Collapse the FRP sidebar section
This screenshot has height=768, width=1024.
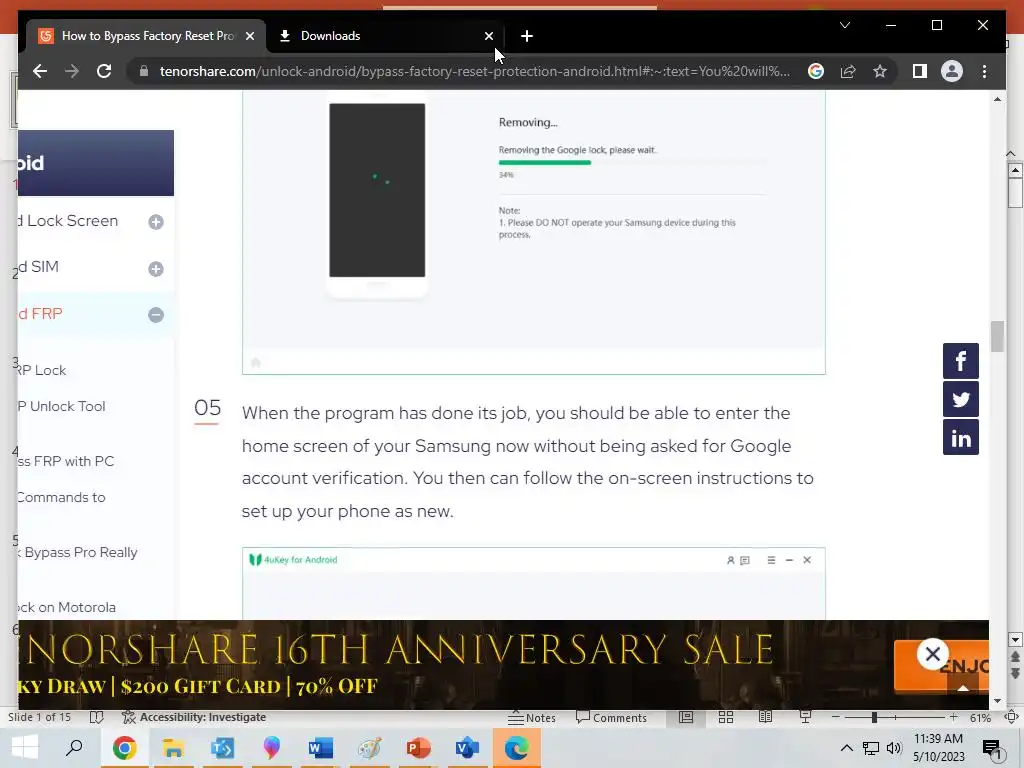[155, 315]
